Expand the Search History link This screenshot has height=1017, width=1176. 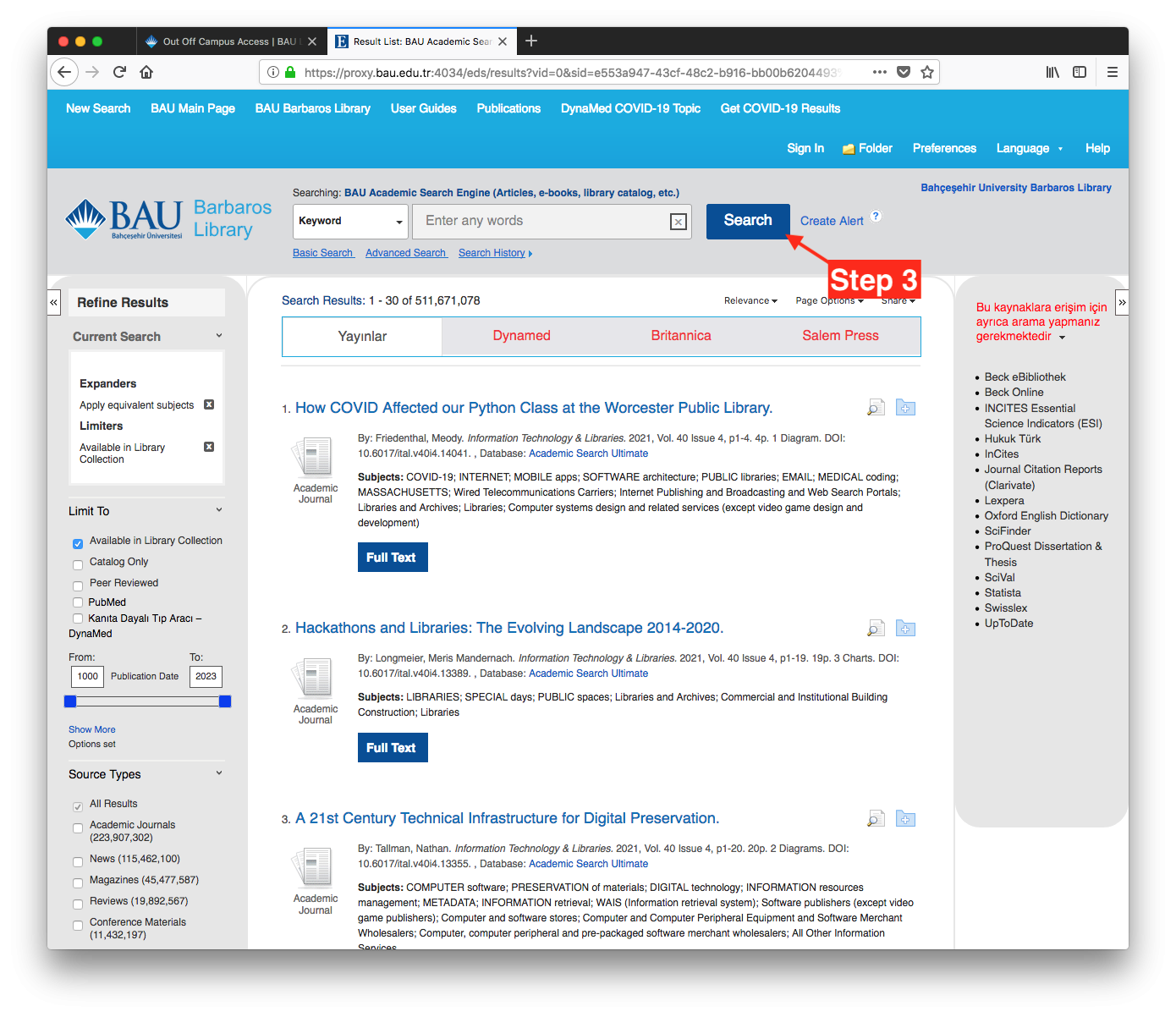tap(495, 253)
